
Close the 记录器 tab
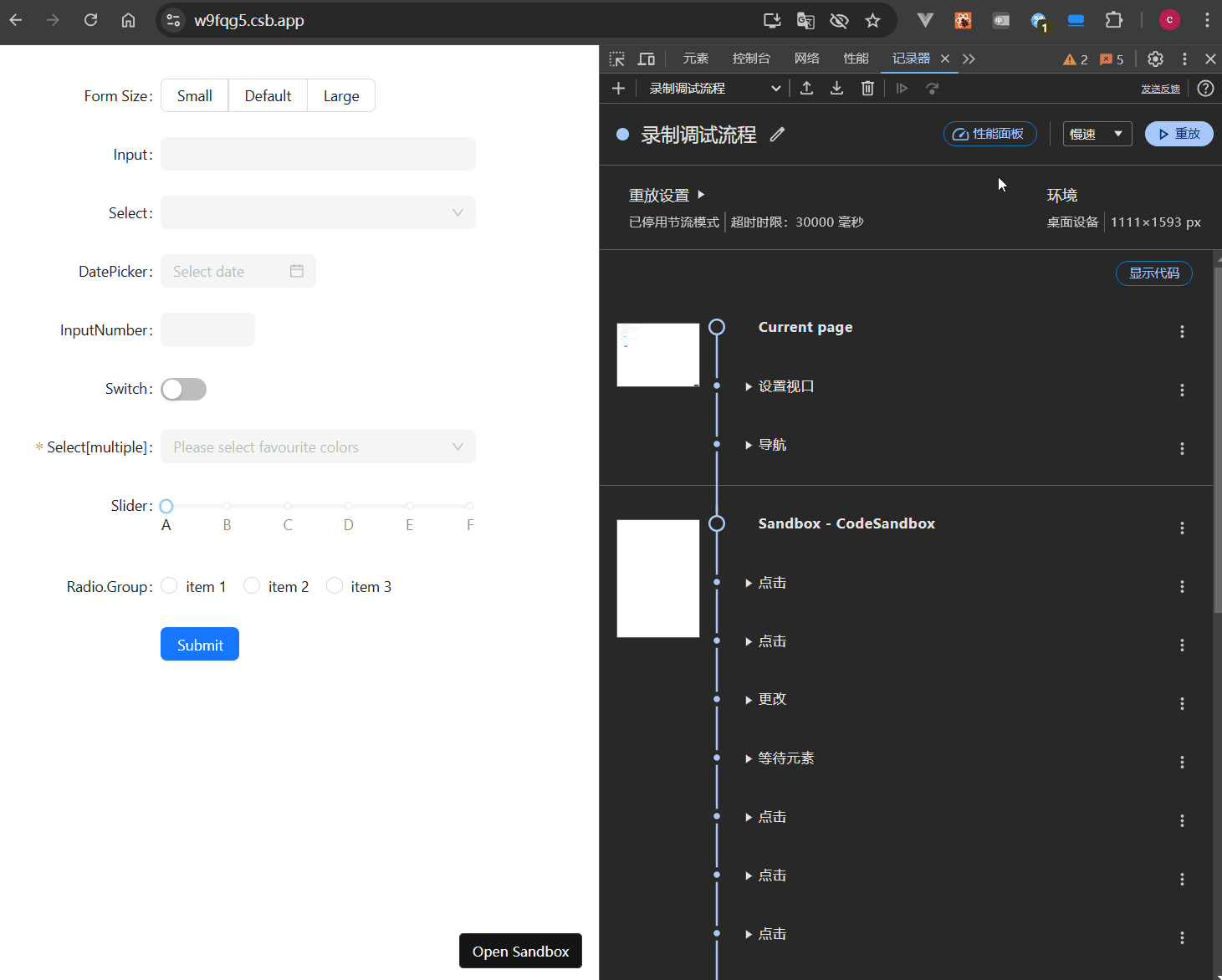[x=945, y=59]
